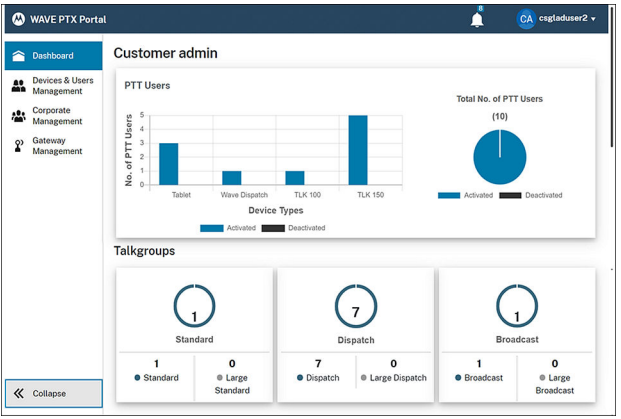Click the Total No. of PTT Users label
The image size is (621, 419).
tap(500, 99)
